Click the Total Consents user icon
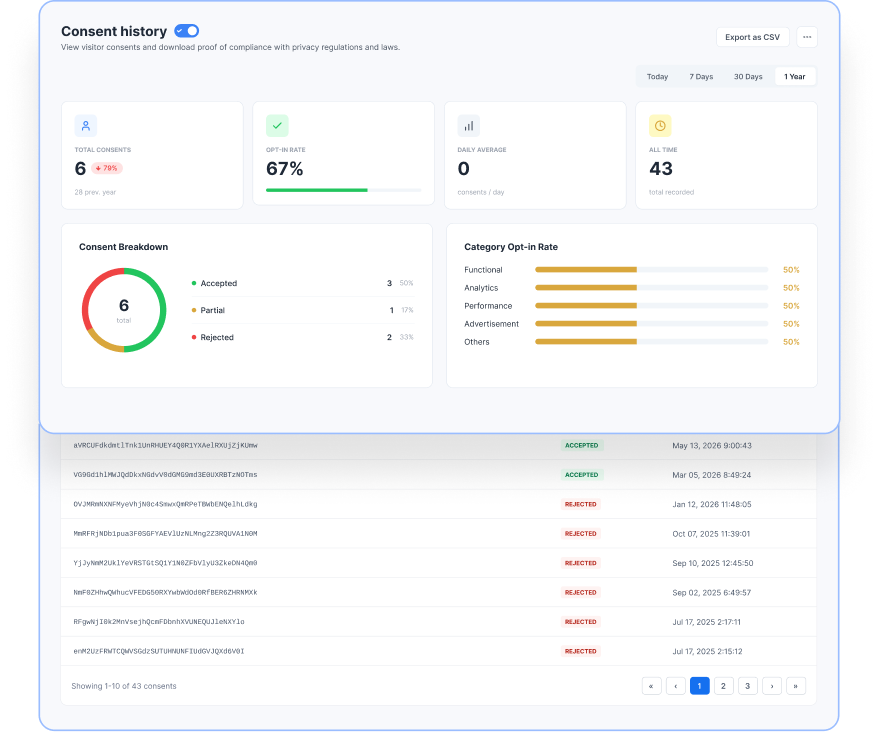Viewport: 879px width, 732px height. point(86,126)
